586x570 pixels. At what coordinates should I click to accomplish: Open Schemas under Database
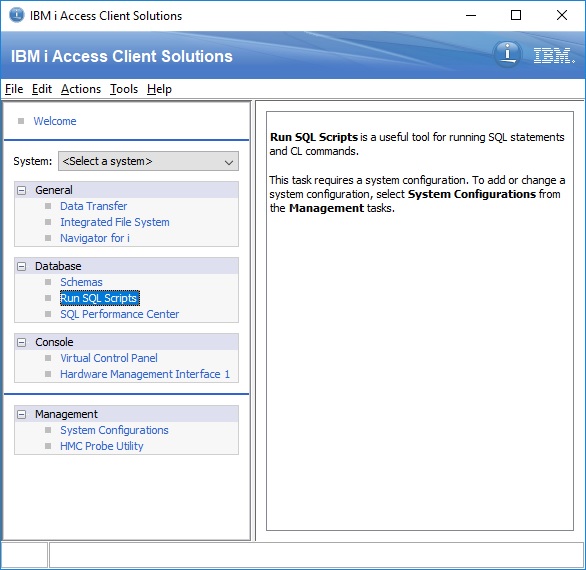point(81,282)
